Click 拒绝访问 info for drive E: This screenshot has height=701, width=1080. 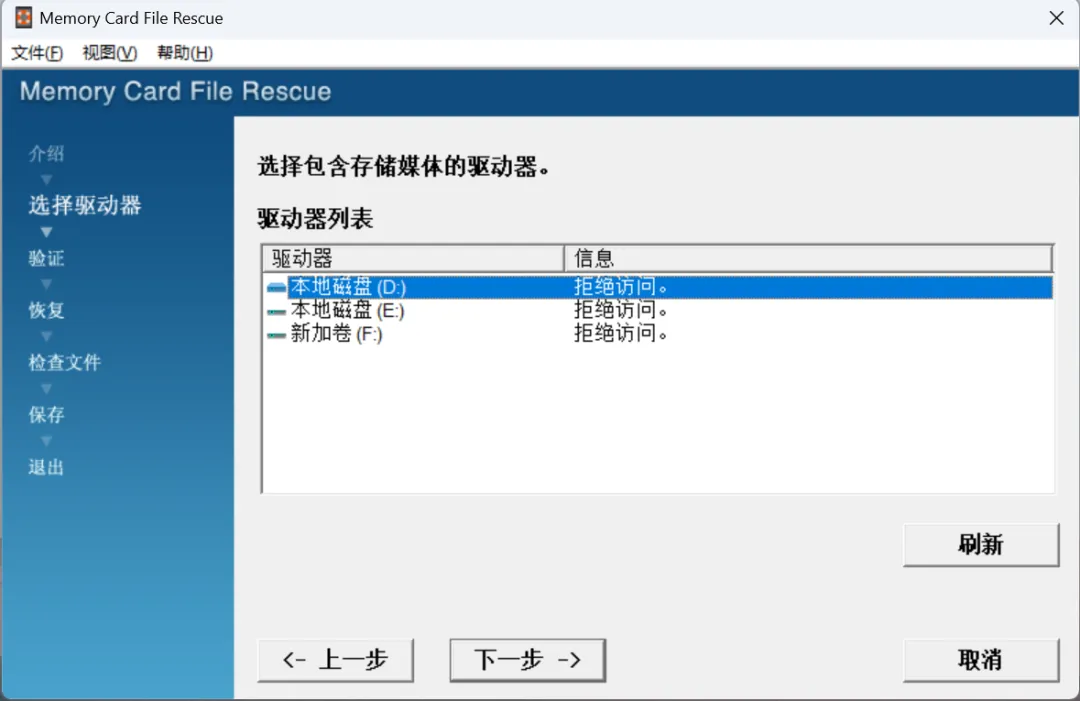621,311
